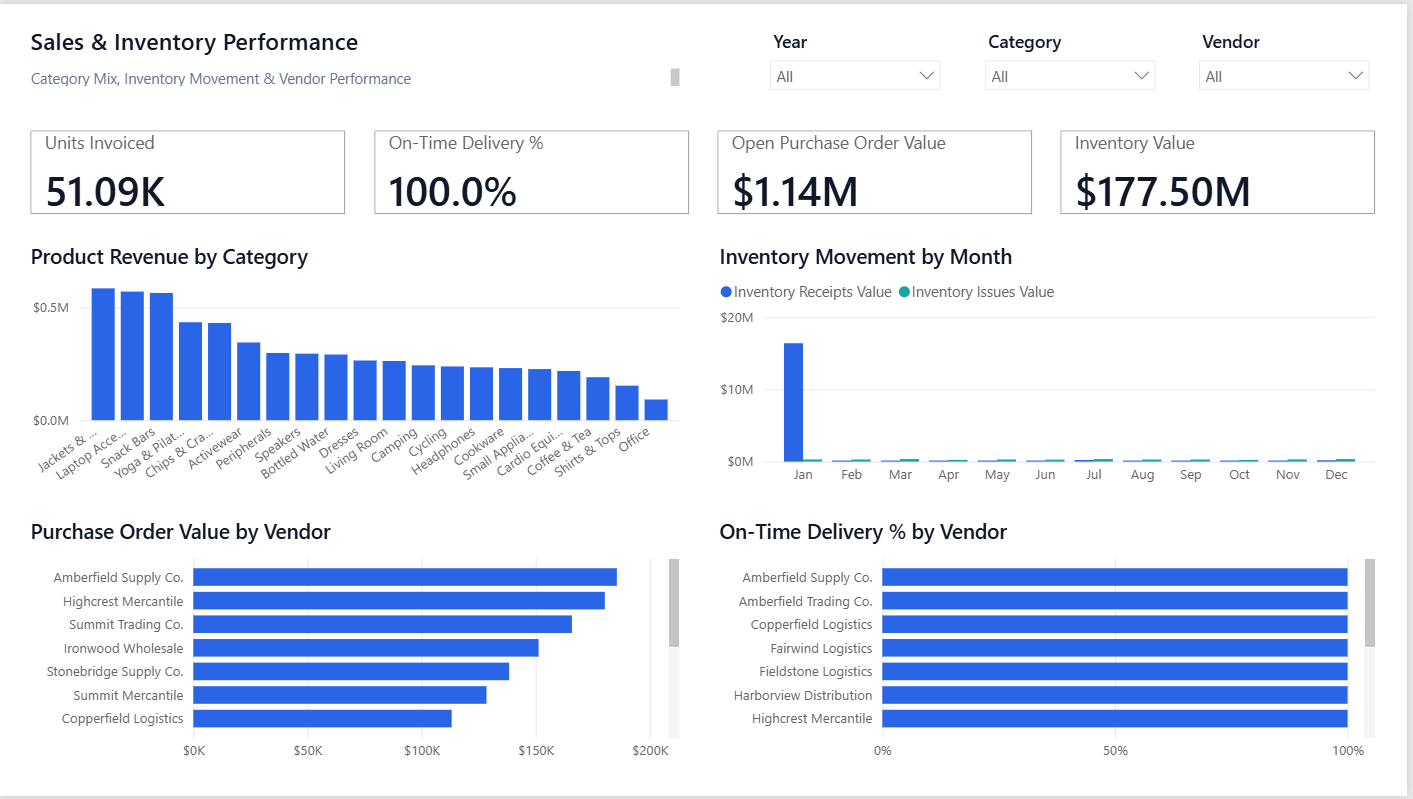The height and width of the screenshot is (799, 1413).
Task: Click the 51.09K units figure
Action: tap(106, 191)
